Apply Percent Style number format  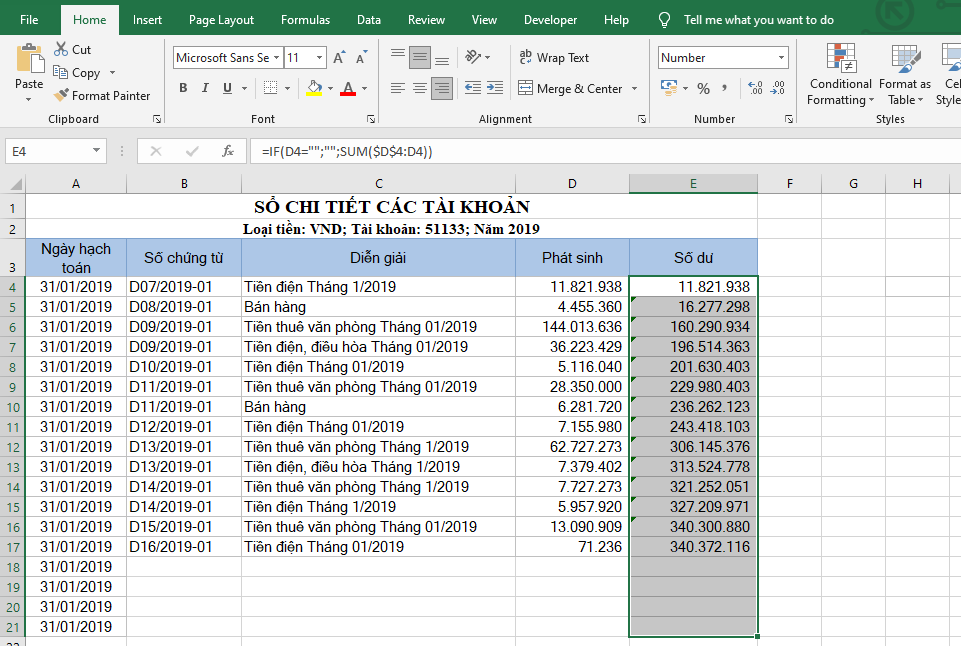(703, 88)
